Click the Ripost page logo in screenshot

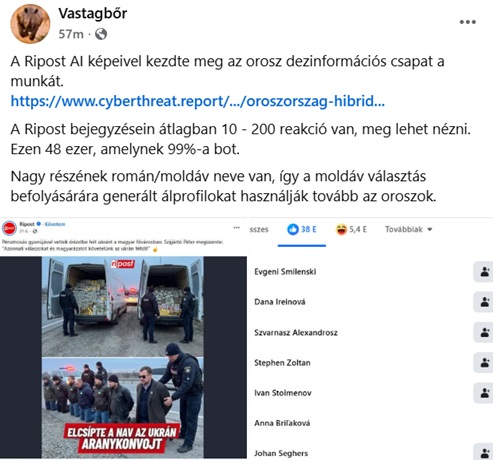click(9, 228)
